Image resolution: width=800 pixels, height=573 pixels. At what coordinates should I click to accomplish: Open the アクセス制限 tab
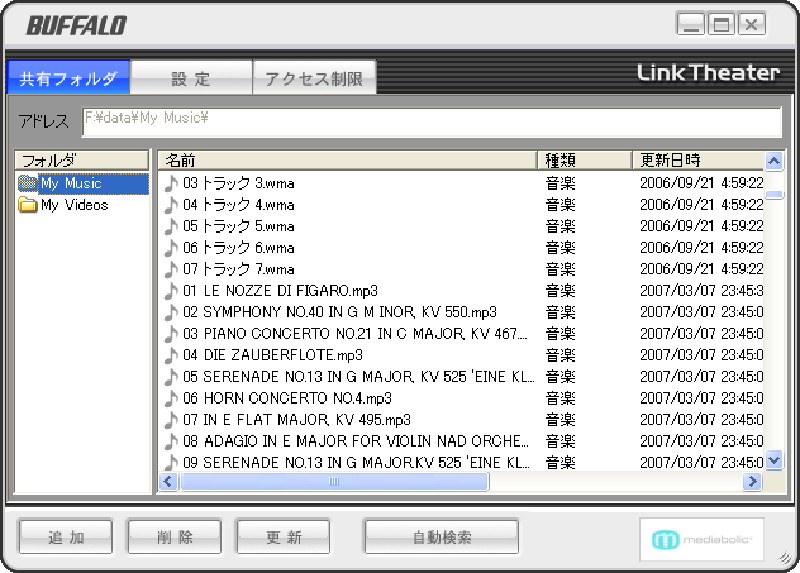pos(314,78)
